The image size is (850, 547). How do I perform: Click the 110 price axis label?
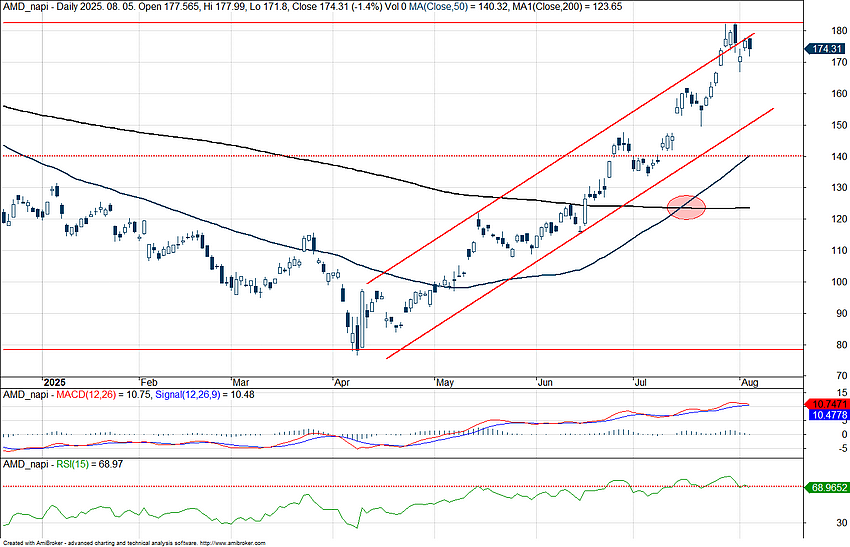point(839,250)
